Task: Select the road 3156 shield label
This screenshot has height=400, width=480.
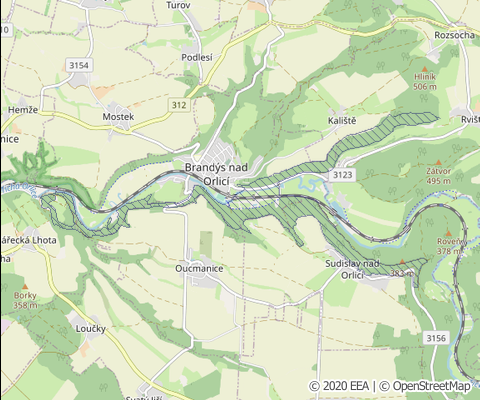Action: coord(436,338)
